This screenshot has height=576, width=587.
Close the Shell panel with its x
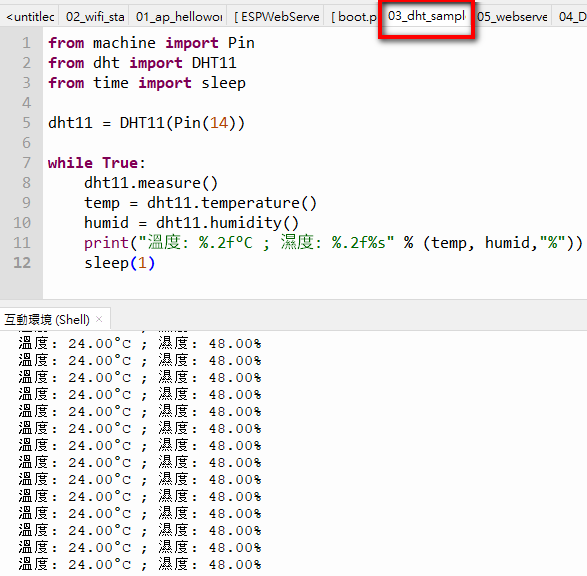99,319
